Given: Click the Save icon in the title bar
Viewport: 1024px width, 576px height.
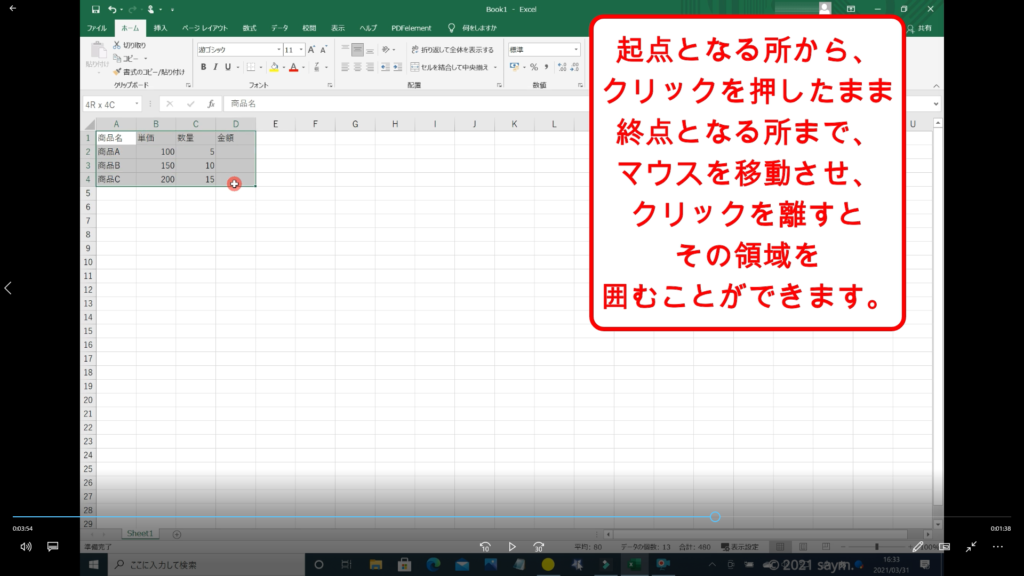Looking at the screenshot, I should [95, 9].
